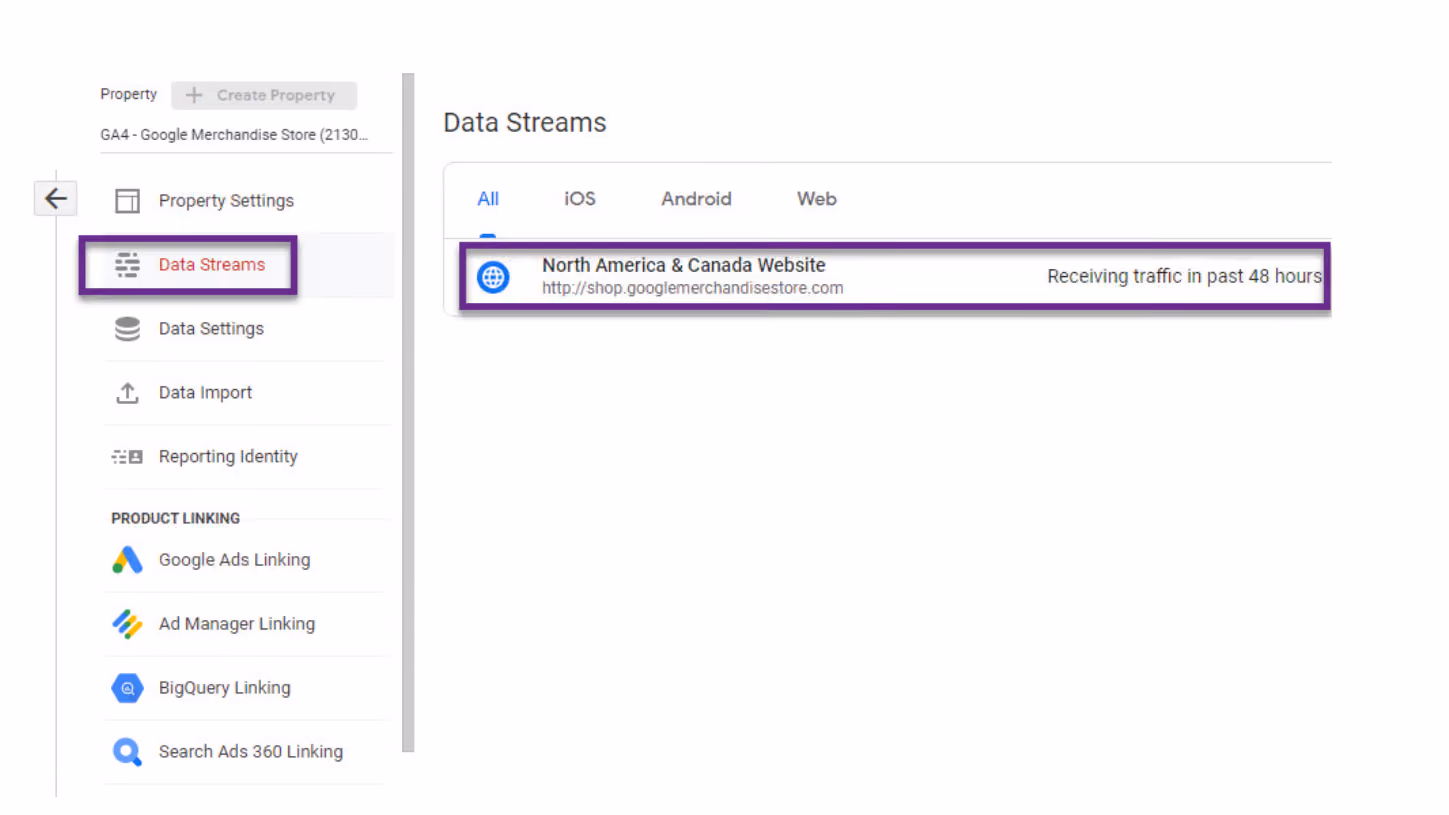Screen dimensions: 1449x815
Task: Open Data Settings
Action: (211, 329)
